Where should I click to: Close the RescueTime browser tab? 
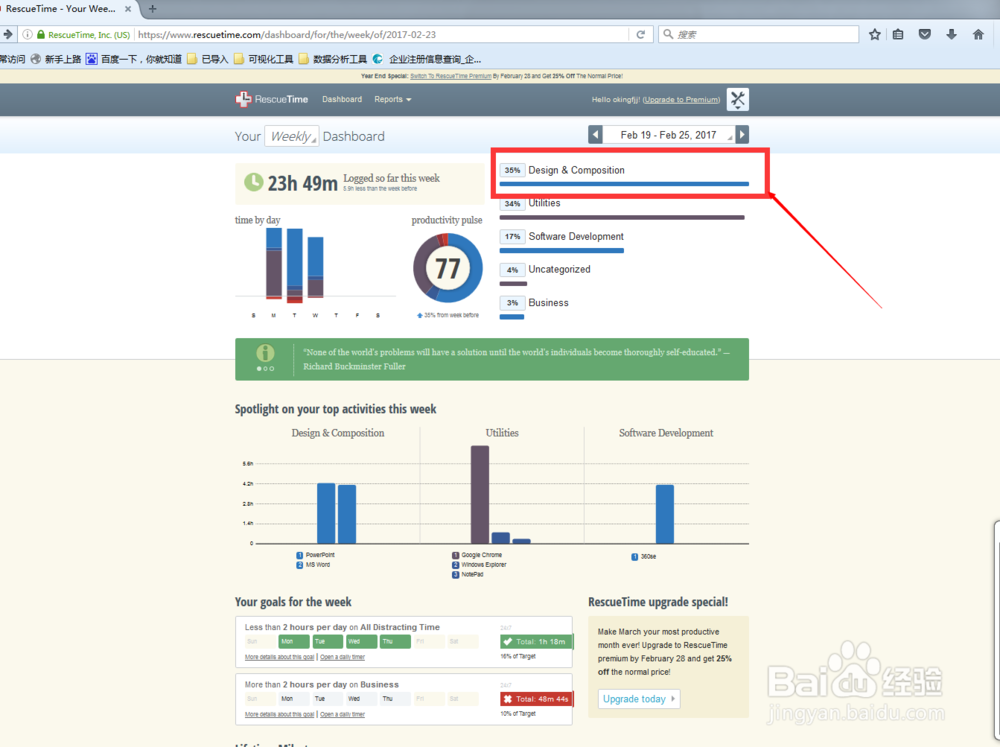point(128,9)
